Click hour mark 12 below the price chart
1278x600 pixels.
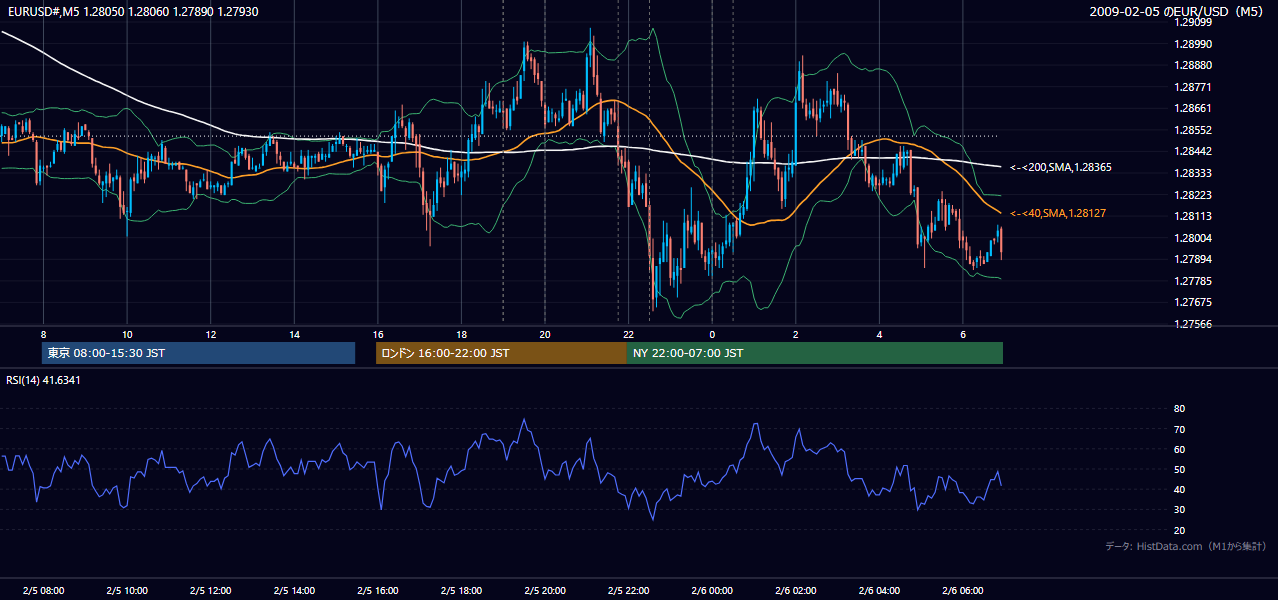[x=211, y=334]
